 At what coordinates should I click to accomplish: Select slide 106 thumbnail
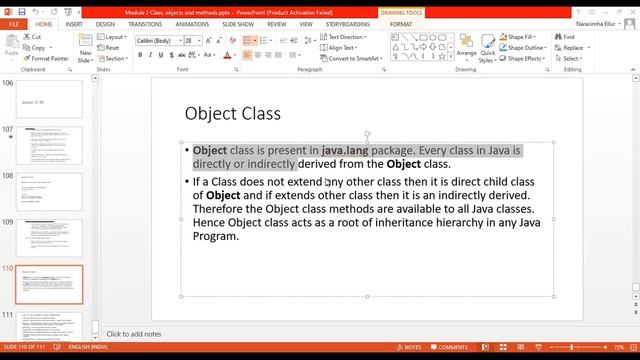(x=49, y=99)
